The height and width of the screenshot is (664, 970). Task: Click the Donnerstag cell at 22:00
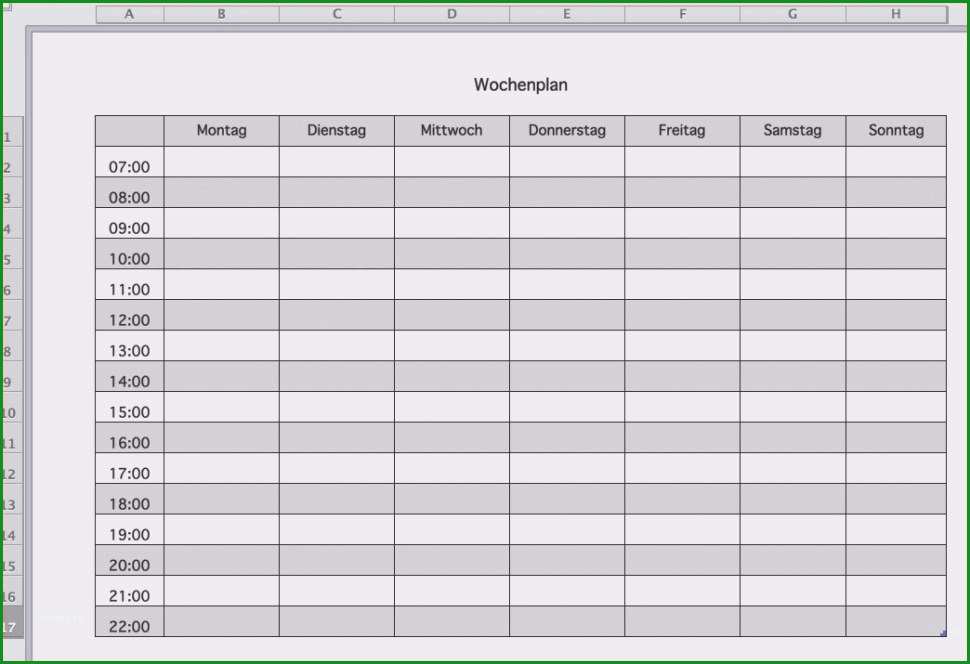click(567, 621)
